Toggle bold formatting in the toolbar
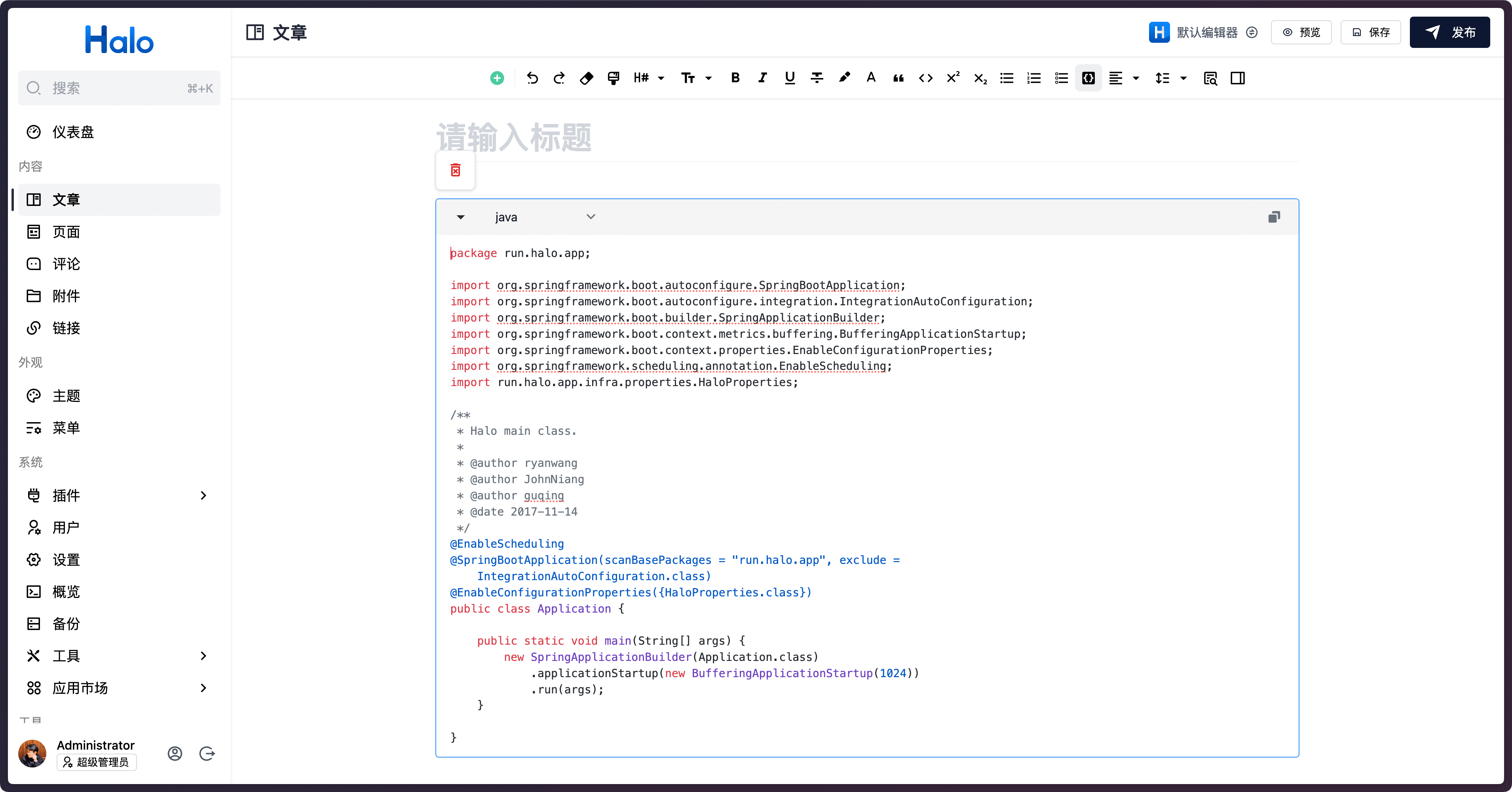Image resolution: width=1512 pixels, height=792 pixels. [x=735, y=78]
